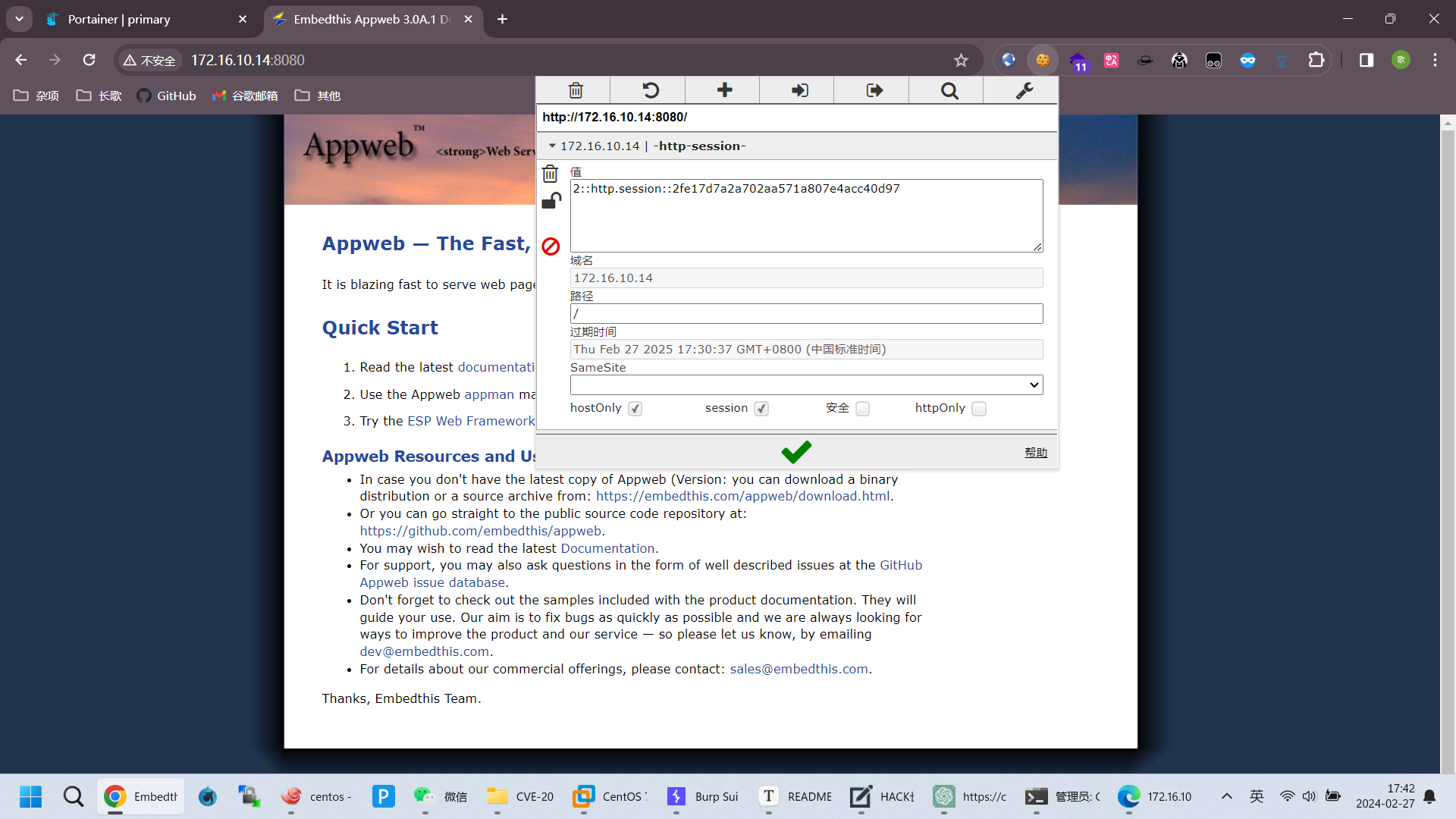Click the appman link
This screenshot has width=1456, height=819.
[489, 394]
